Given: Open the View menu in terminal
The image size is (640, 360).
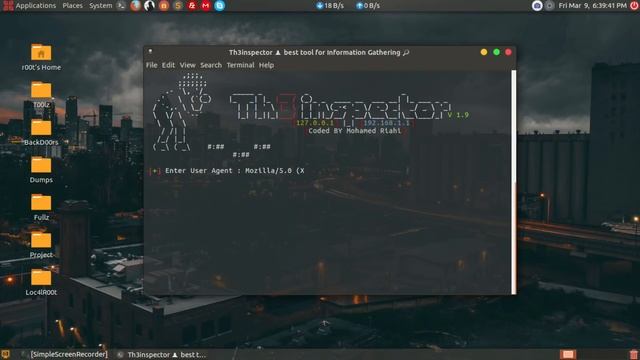Looking at the screenshot, I should click(187, 65).
